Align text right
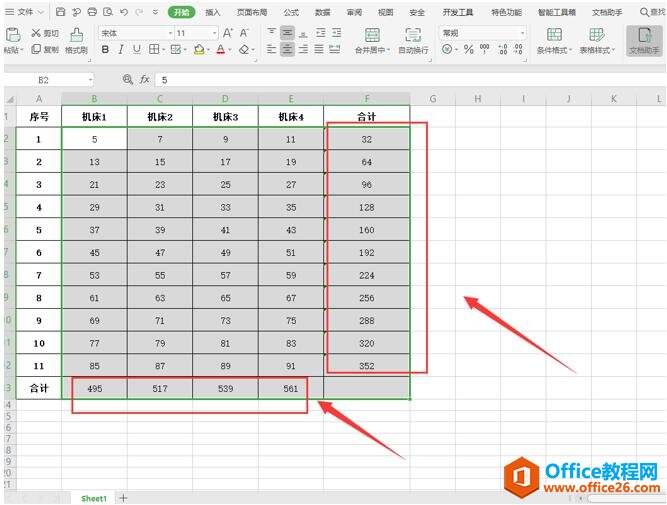Viewport: 667px width, 505px height. click(303, 49)
